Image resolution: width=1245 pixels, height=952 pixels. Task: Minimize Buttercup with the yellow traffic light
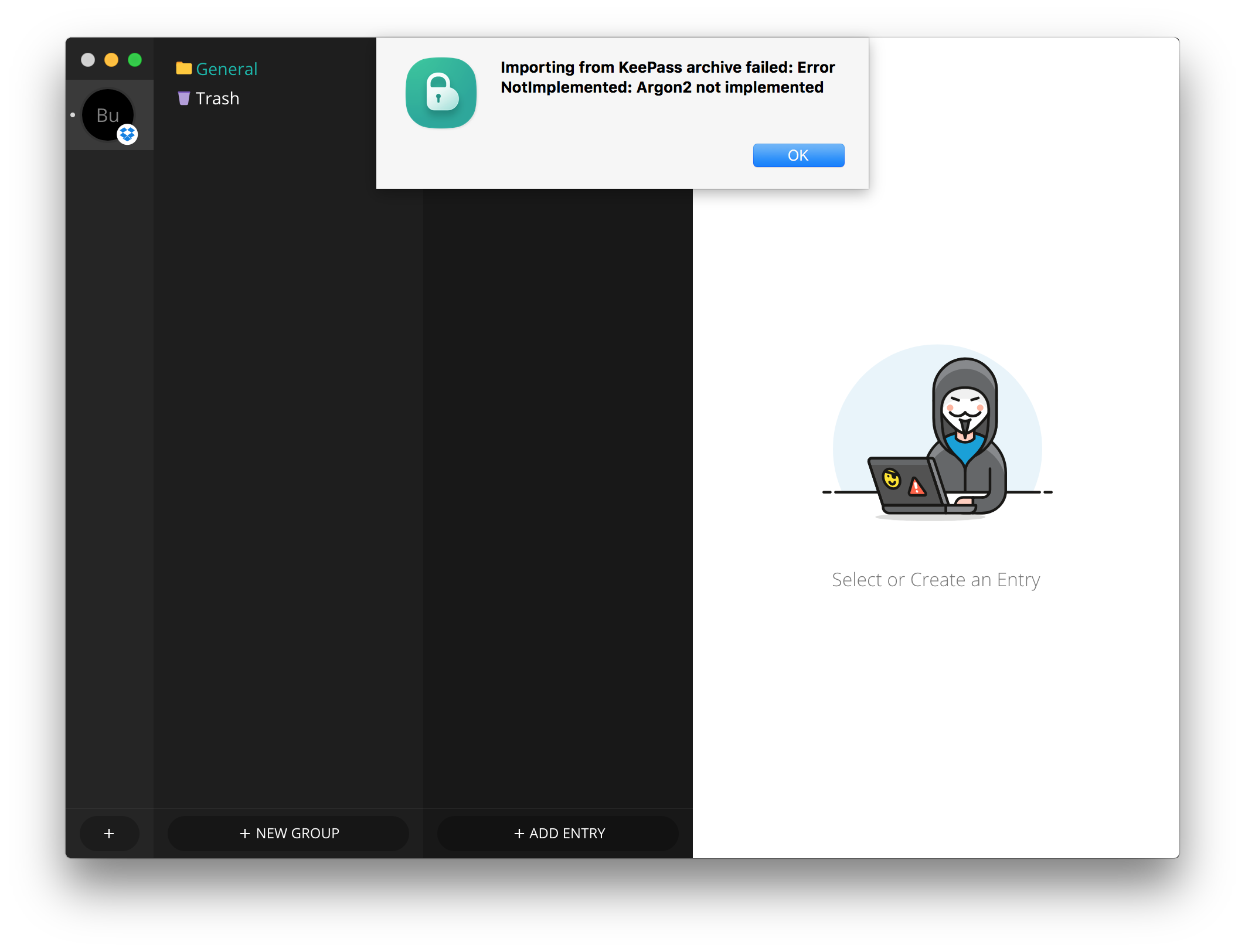click(111, 59)
